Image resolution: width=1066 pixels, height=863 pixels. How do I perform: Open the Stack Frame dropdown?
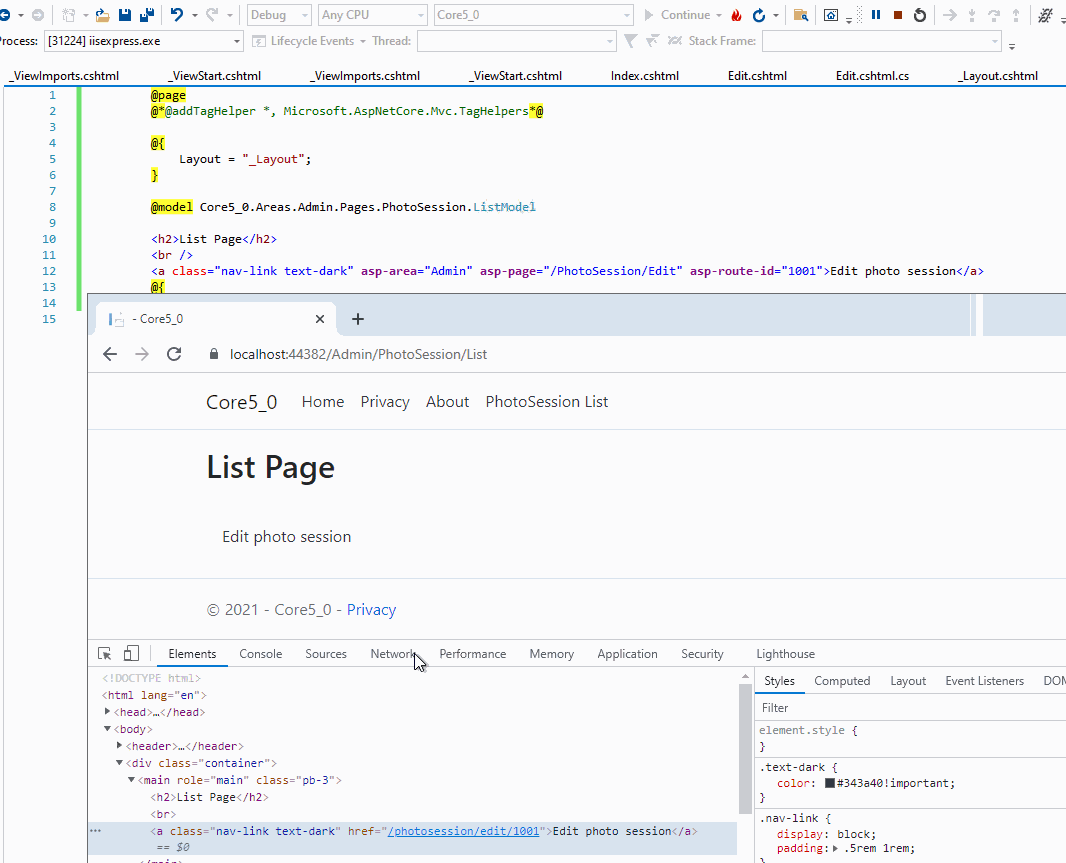[x=882, y=41]
